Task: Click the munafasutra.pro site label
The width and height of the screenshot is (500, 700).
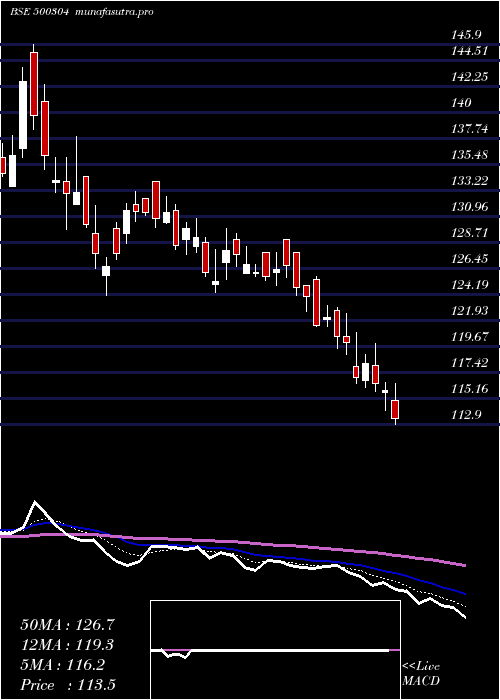Action: (x=114, y=12)
